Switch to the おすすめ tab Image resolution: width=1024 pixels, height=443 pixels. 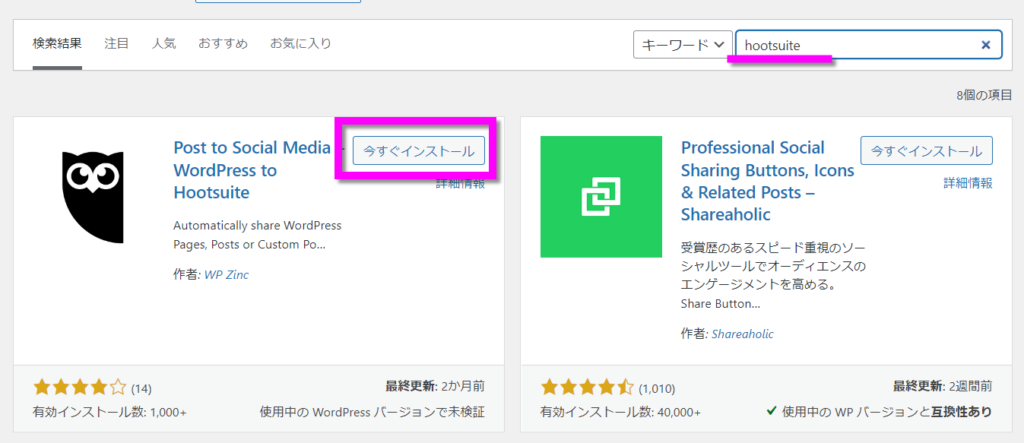pos(223,44)
